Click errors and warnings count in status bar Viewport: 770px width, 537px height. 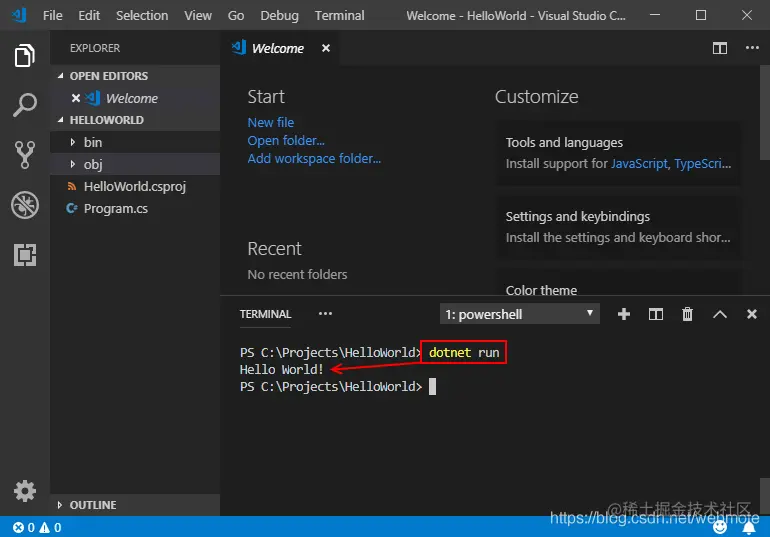(x=37, y=528)
